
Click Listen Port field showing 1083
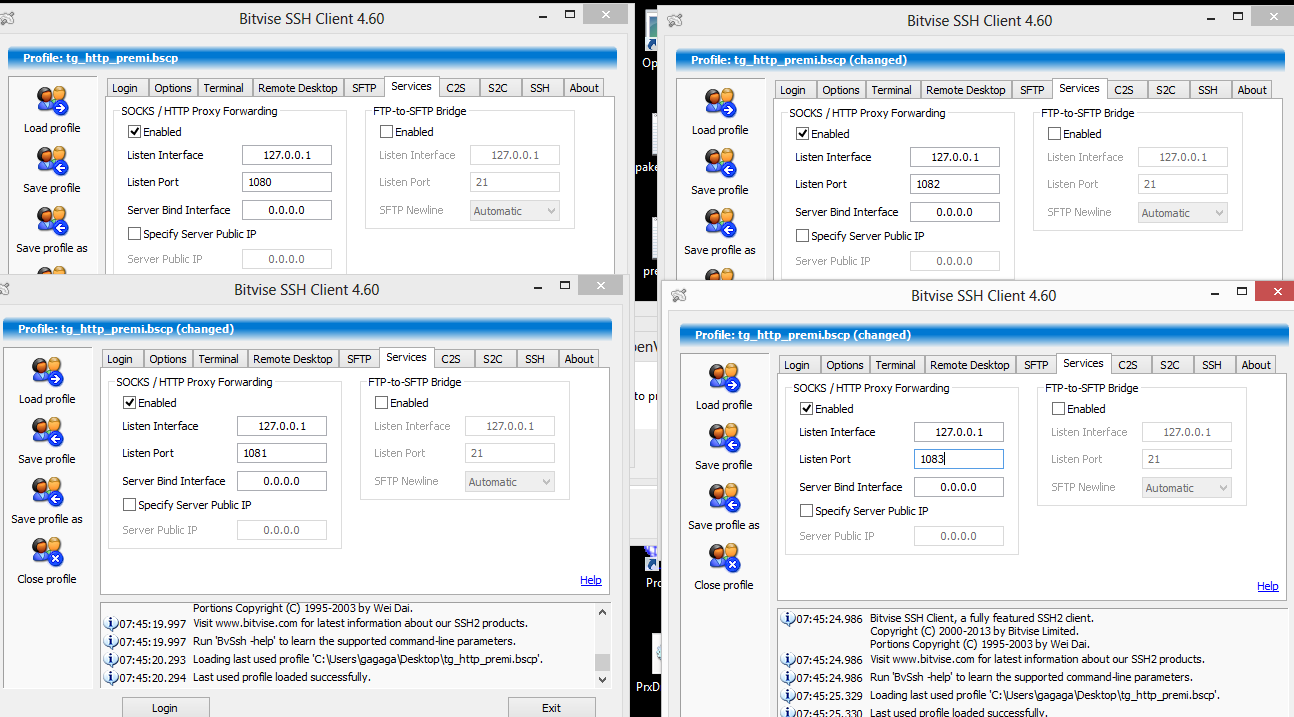[959, 459]
